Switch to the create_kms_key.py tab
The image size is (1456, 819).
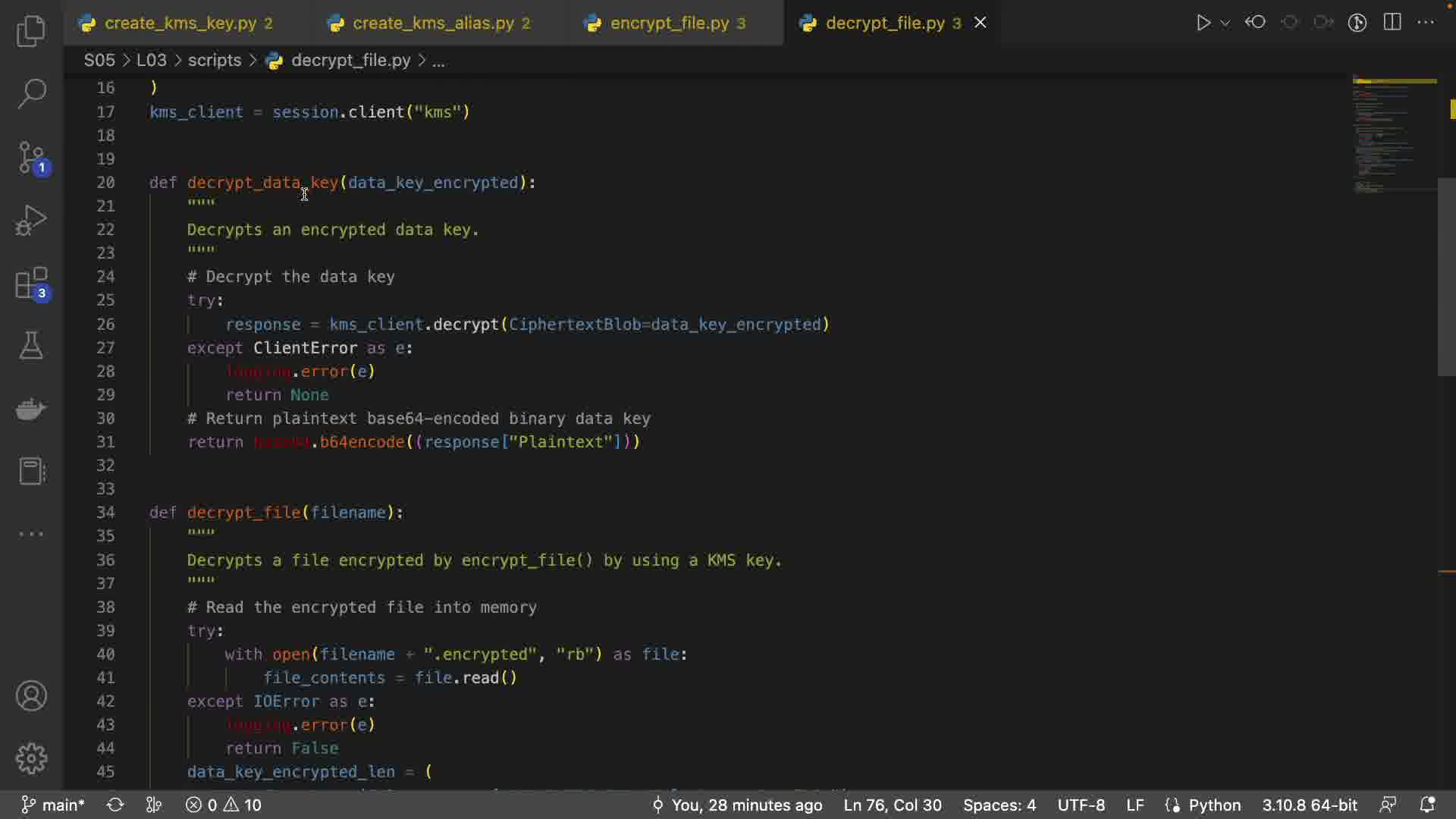click(x=180, y=24)
